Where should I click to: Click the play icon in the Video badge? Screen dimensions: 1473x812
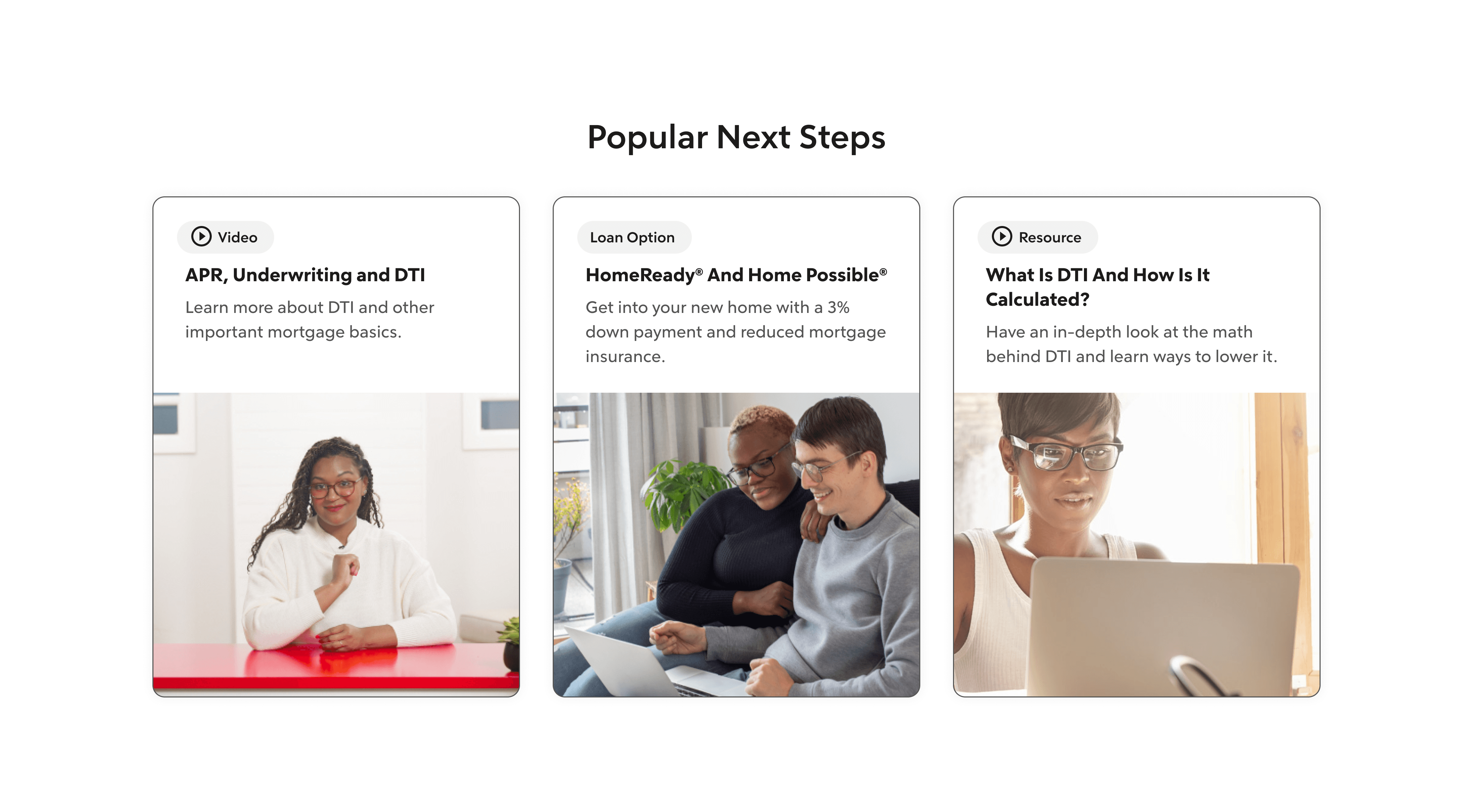[201, 236]
